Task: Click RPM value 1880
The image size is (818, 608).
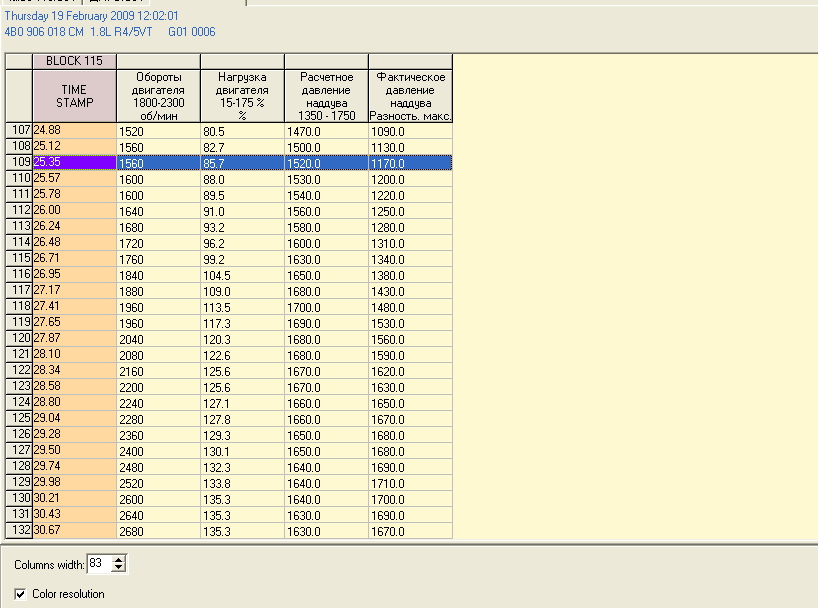Action: click(x=159, y=291)
